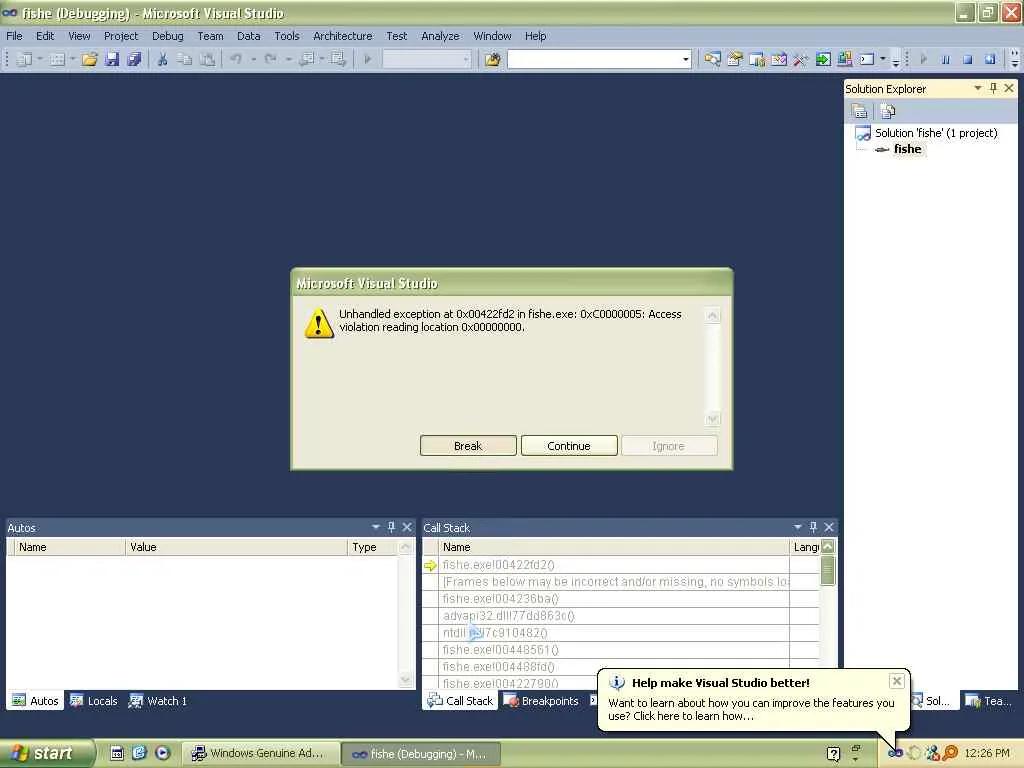Open the Command Window toolbar icon
Image resolution: width=1024 pixels, height=768 pixels.
867,59
